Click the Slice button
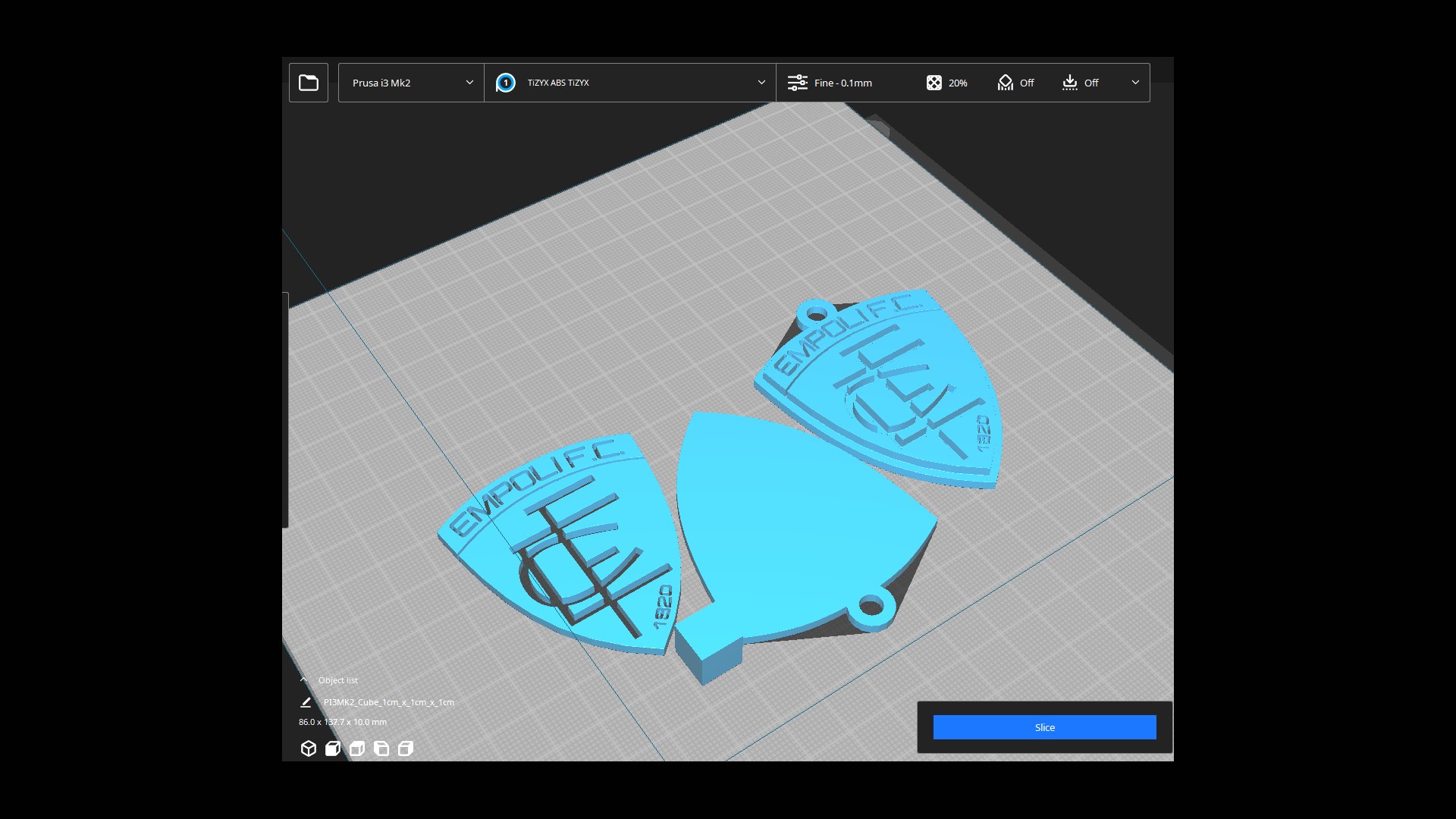The width and height of the screenshot is (1456, 819). coord(1044,727)
